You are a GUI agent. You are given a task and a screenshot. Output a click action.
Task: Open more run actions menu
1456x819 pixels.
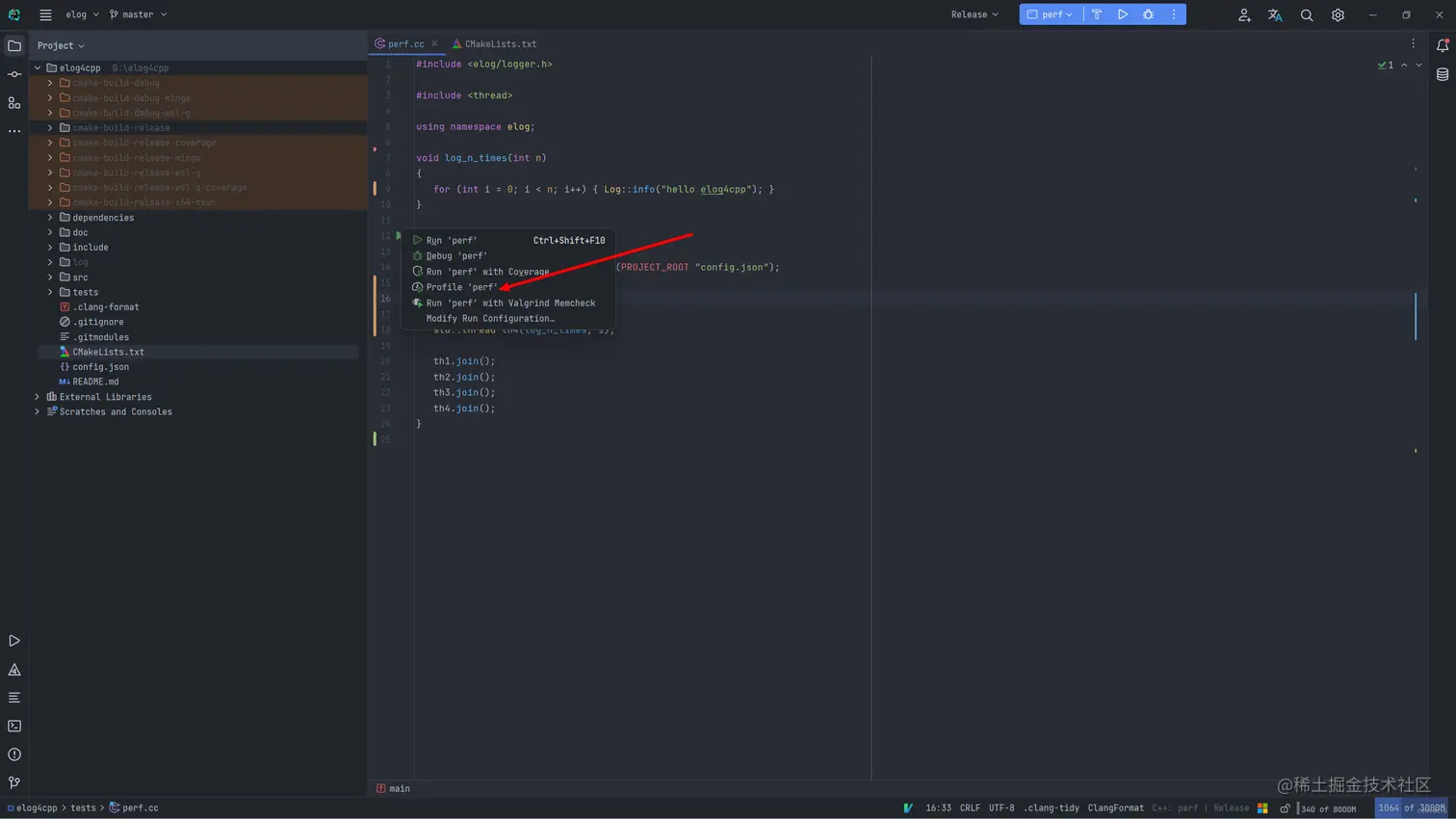click(1174, 14)
